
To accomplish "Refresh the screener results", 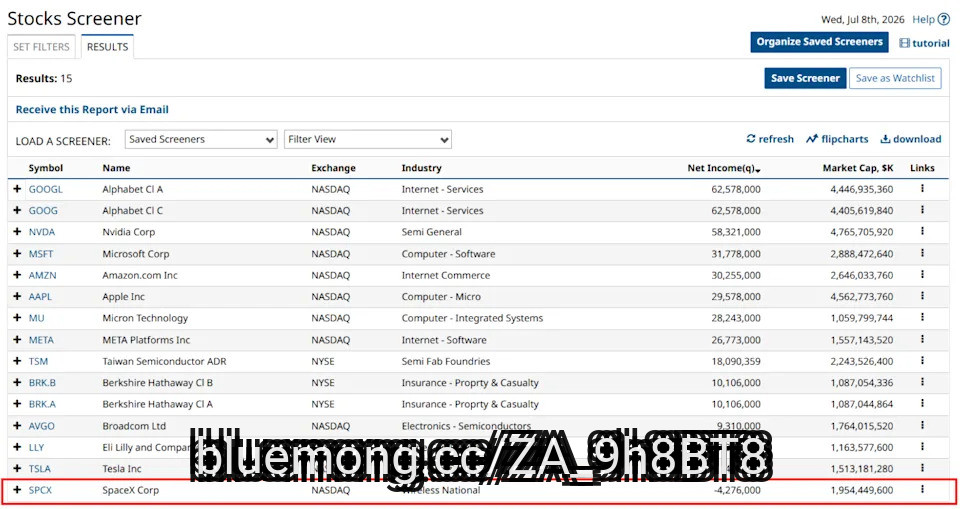I will tap(770, 139).
